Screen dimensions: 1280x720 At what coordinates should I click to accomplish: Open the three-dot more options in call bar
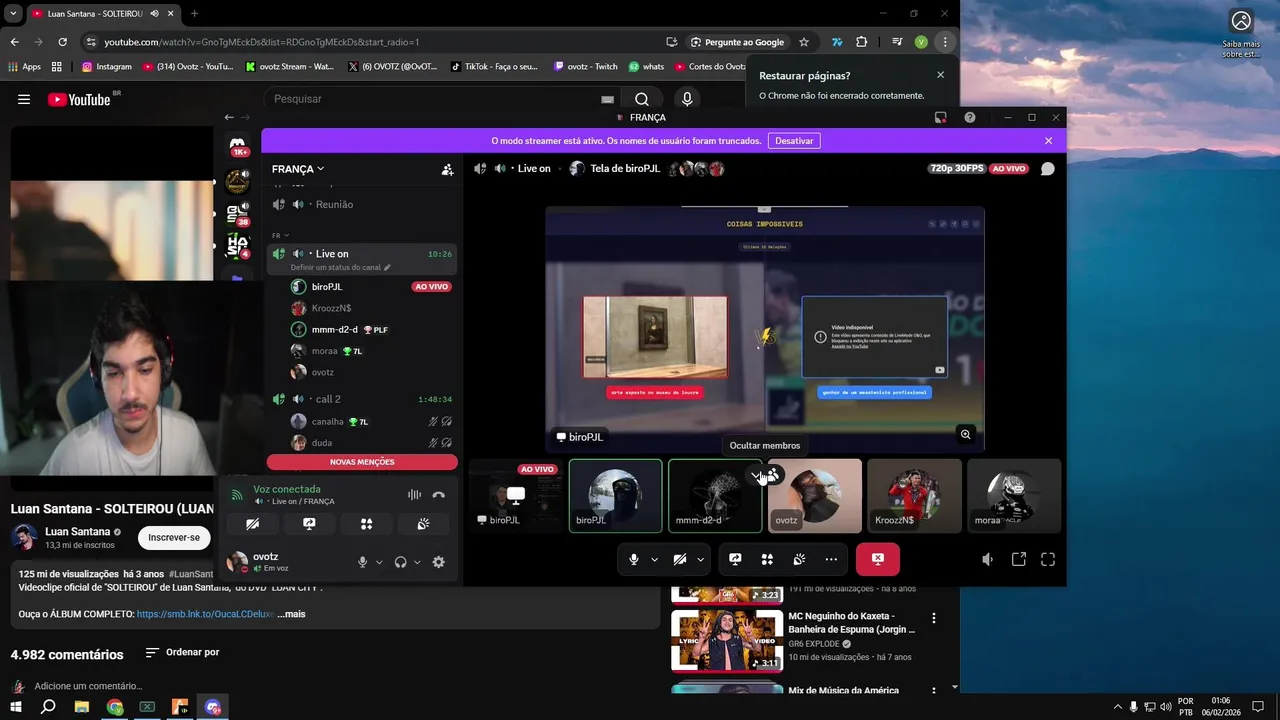[x=831, y=560]
